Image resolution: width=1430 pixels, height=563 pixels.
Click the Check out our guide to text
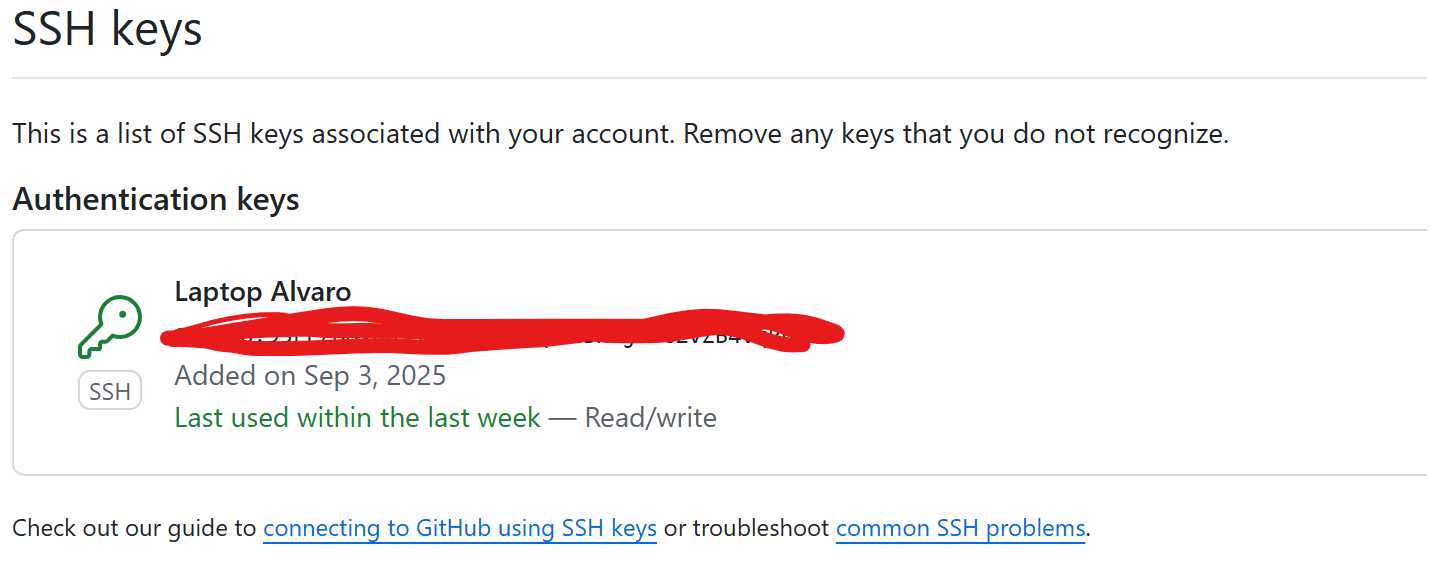(134, 528)
